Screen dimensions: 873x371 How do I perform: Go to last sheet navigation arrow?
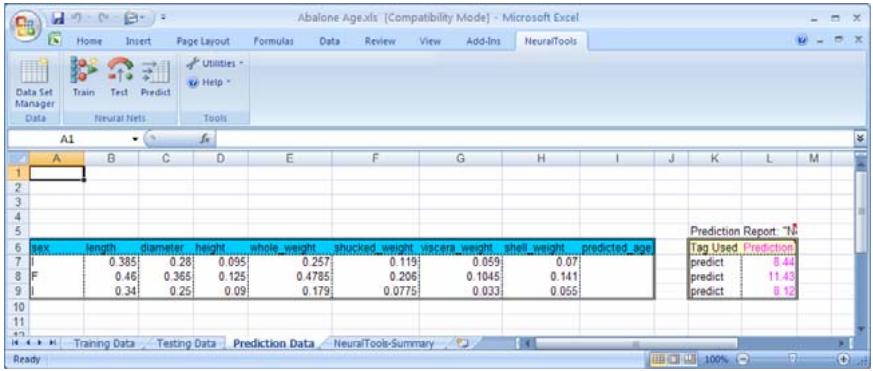coord(53,344)
